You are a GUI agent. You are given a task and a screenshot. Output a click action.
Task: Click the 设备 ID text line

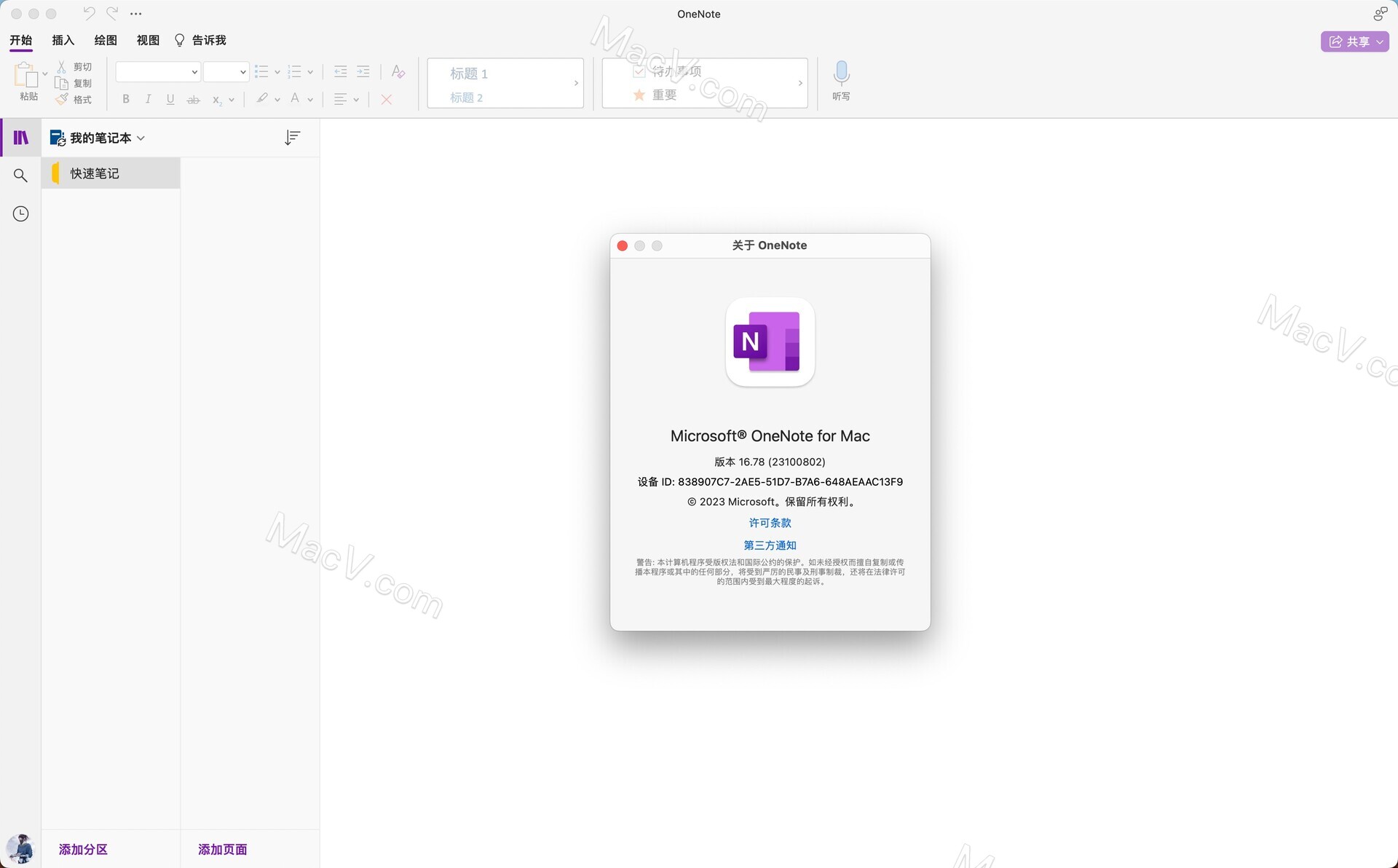coord(770,481)
